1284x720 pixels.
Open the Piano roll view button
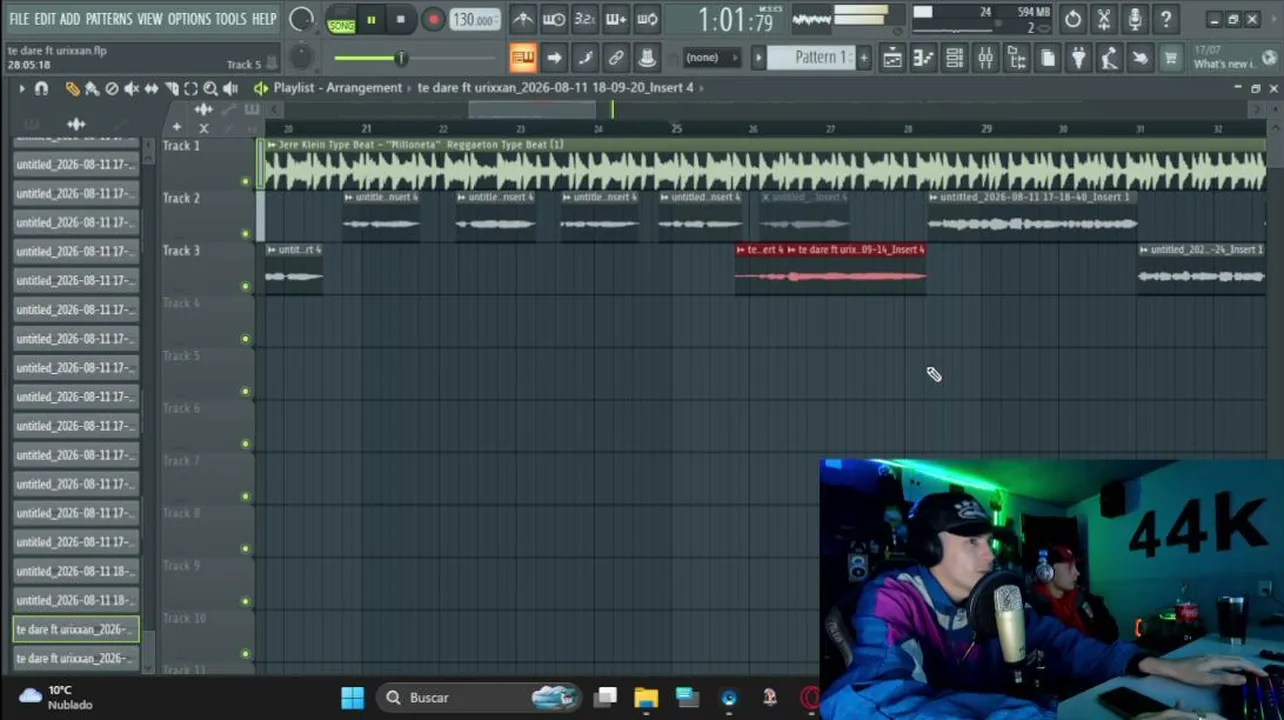coord(923,58)
